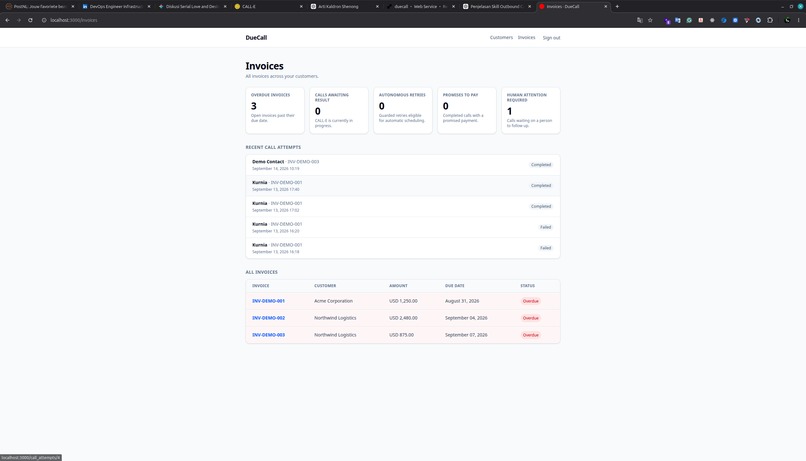Click the Acme Corporation customer cell
The height and width of the screenshot is (461, 806).
(x=333, y=301)
